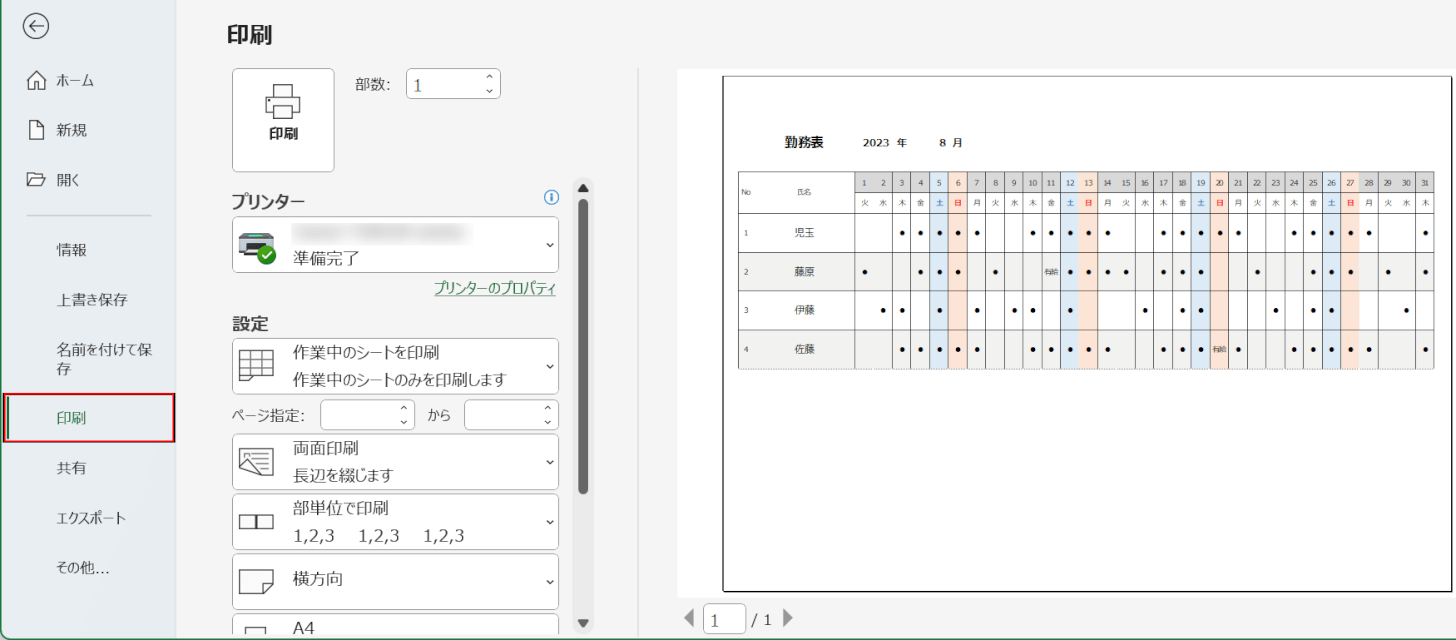Open the printer selection dropdown
1456x640 pixels.
point(395,245)
